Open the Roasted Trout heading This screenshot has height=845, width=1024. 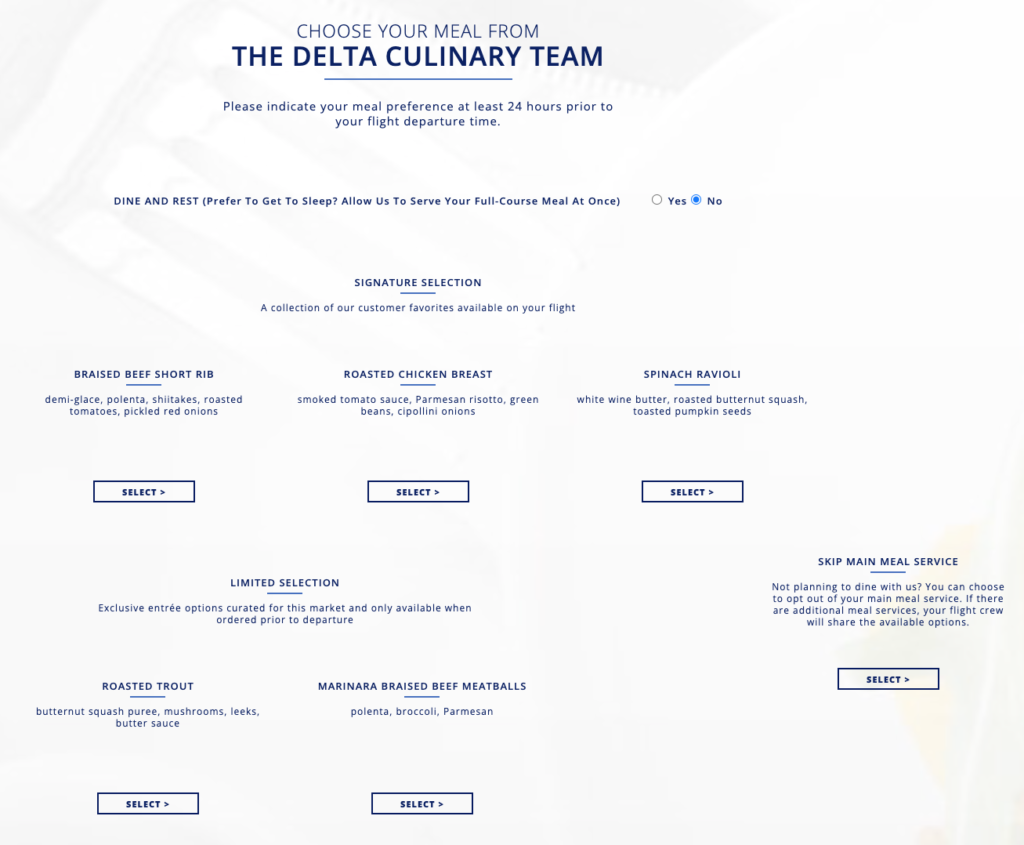tap(147, 686)
